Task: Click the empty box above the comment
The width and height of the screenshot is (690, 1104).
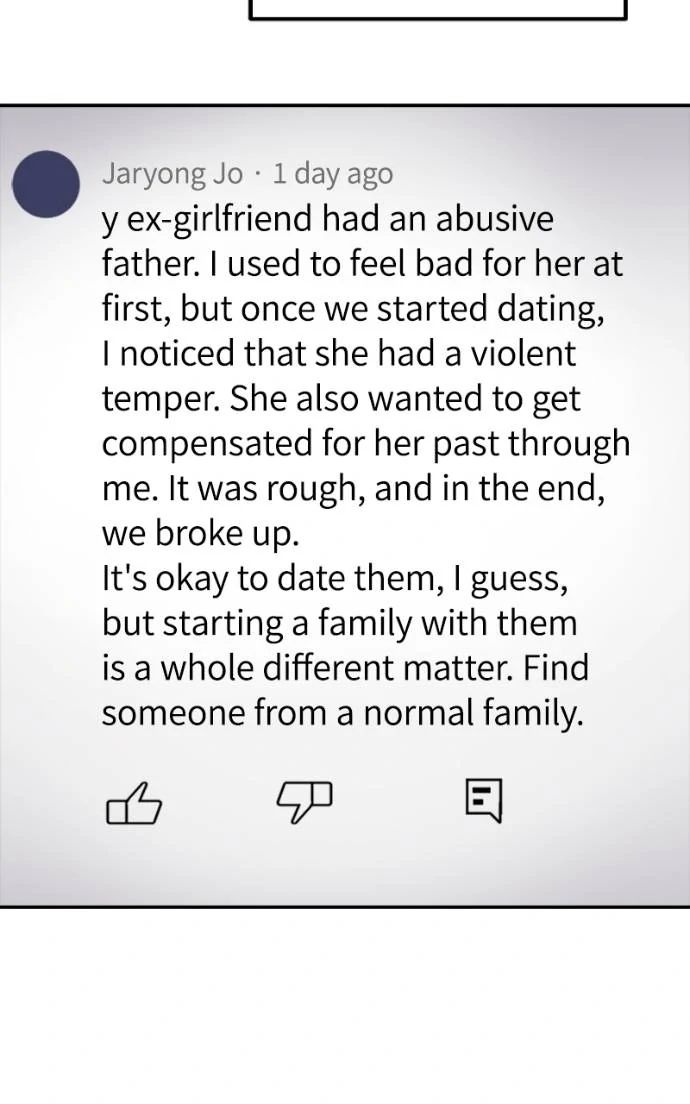Action: [x=437, y=10]
